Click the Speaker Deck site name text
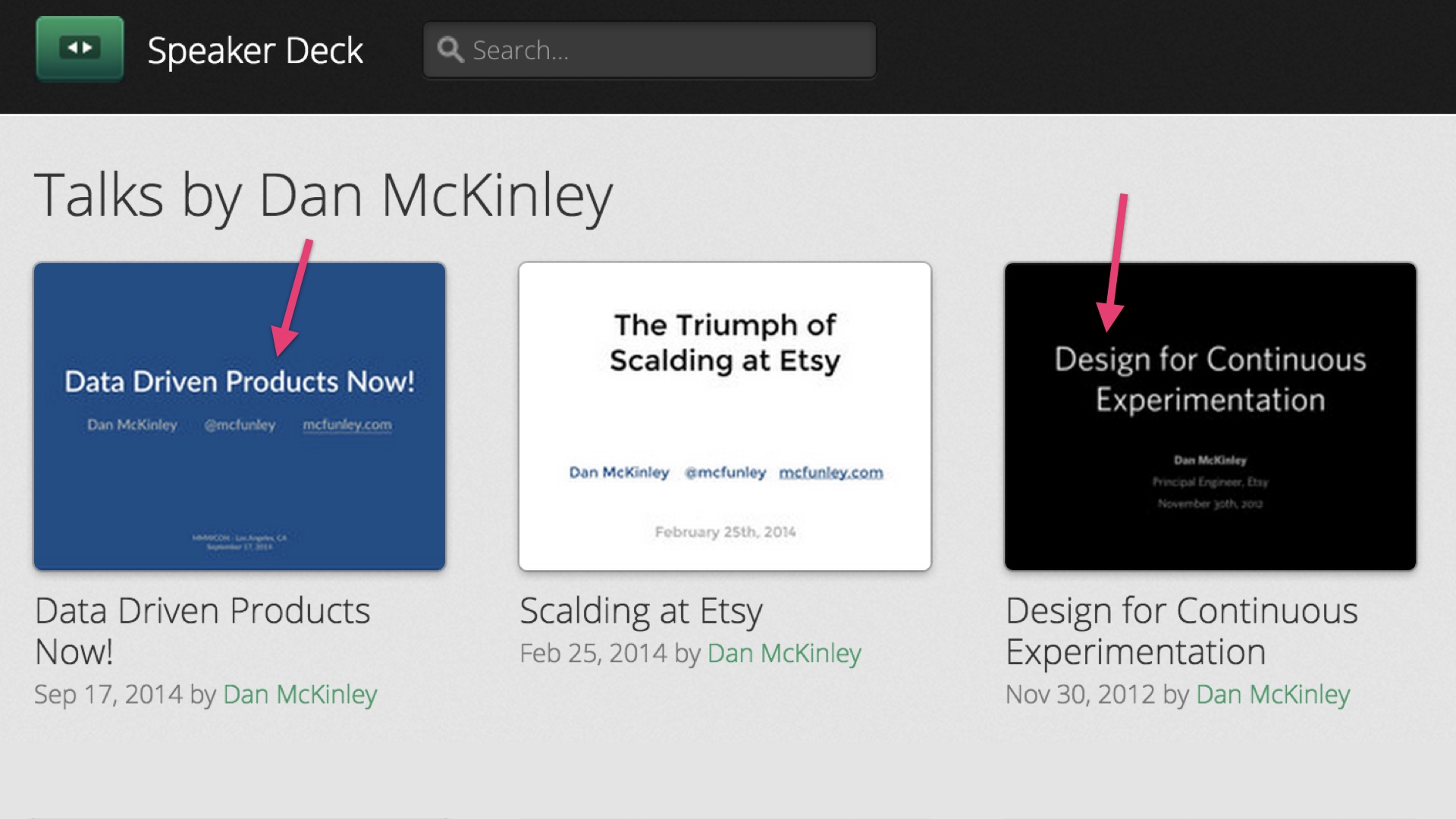The image size is (1456, 819). [255, 51]
